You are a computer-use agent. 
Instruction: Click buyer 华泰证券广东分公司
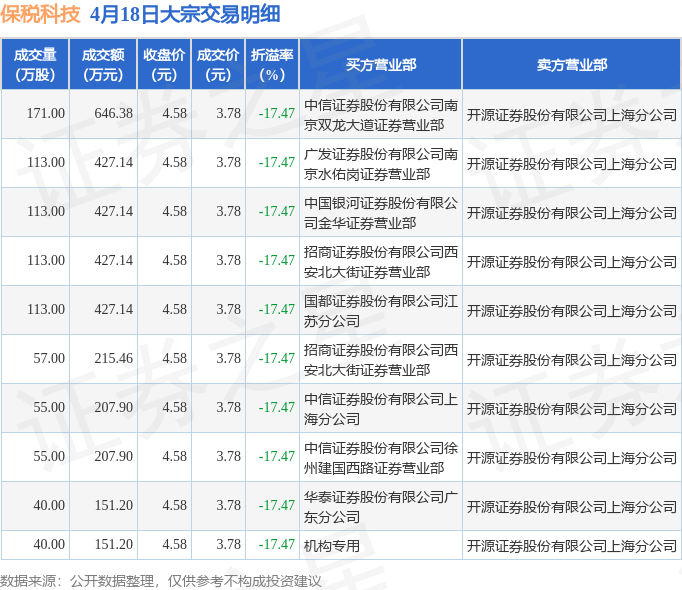pyautogui.click(x=381, y=507)
